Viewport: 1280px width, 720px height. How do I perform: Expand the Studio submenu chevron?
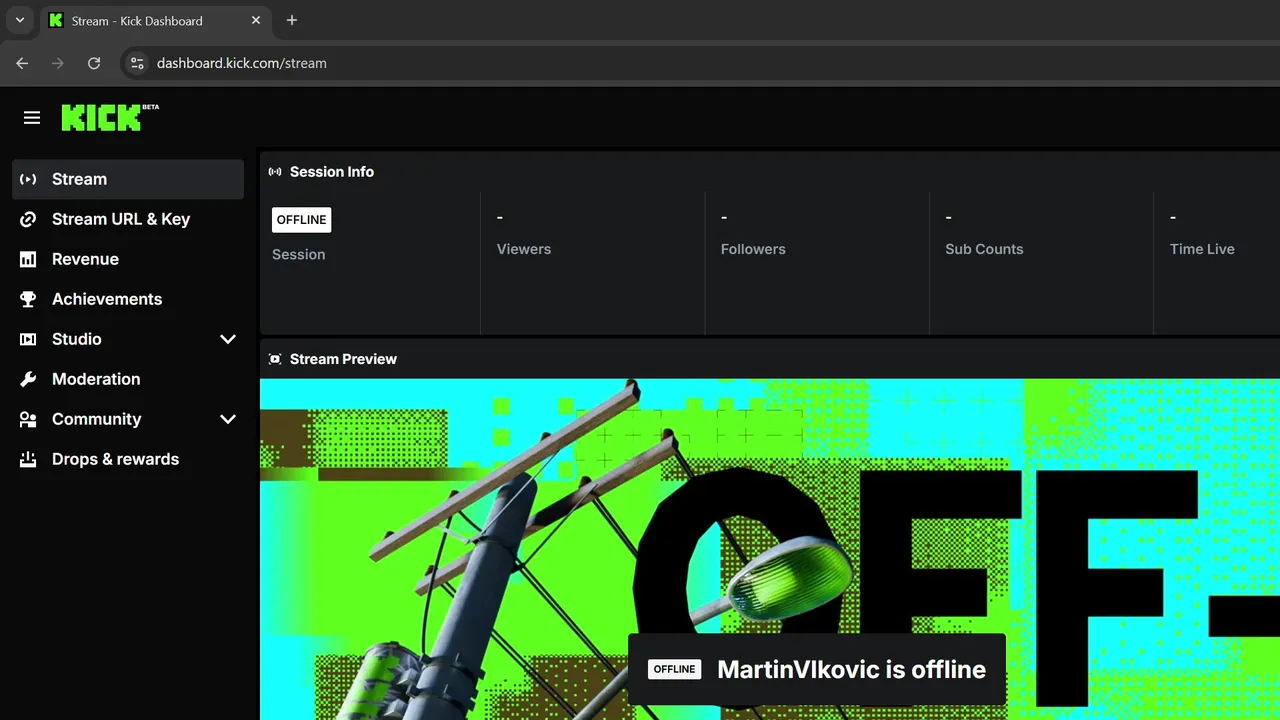(228, 339)
